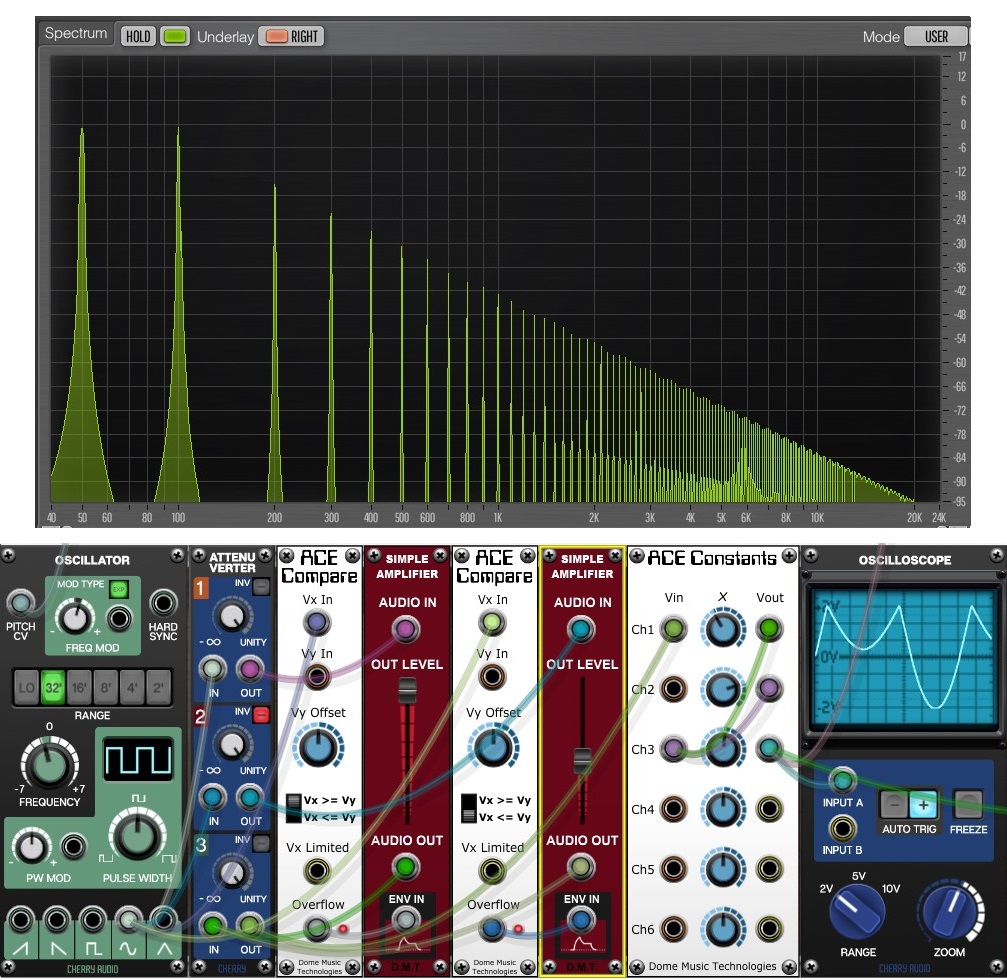The height and width of the screenshot is (980, 1007).
Task: Click the Oscillator PITCH CV jack
Action: pos(21,603)
